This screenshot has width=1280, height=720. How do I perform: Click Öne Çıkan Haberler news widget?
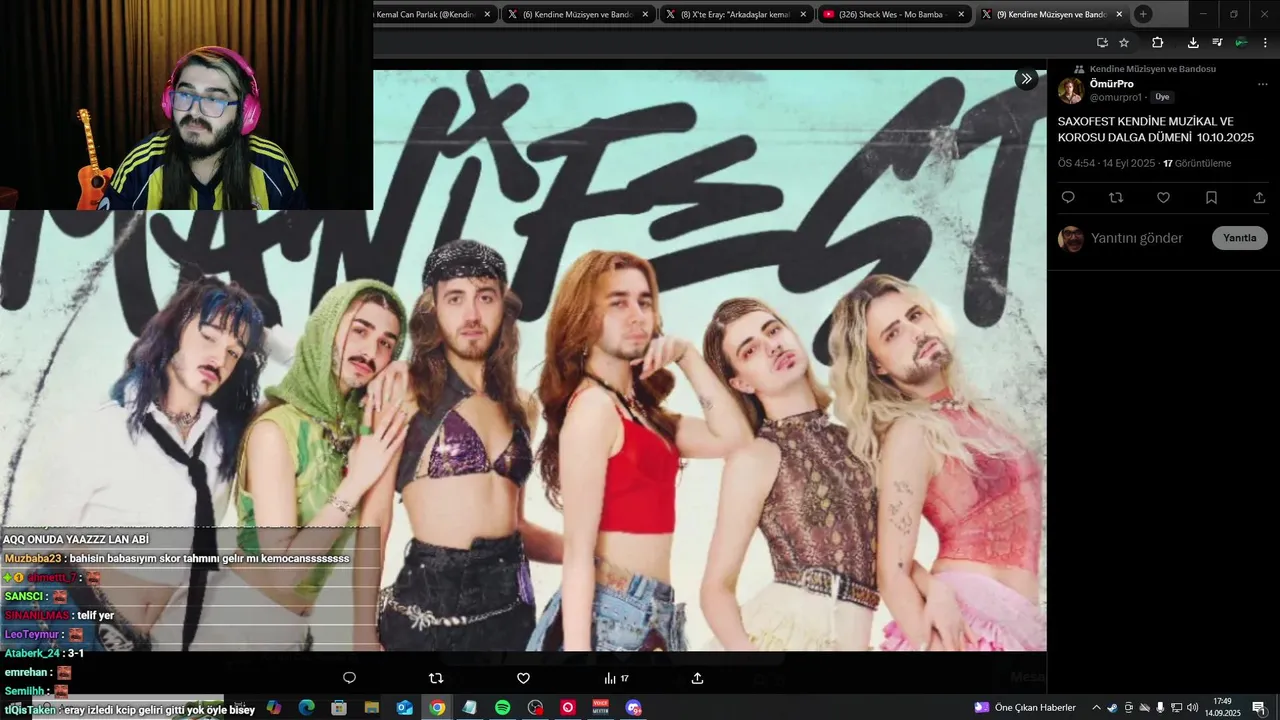tap(1026, 707)
